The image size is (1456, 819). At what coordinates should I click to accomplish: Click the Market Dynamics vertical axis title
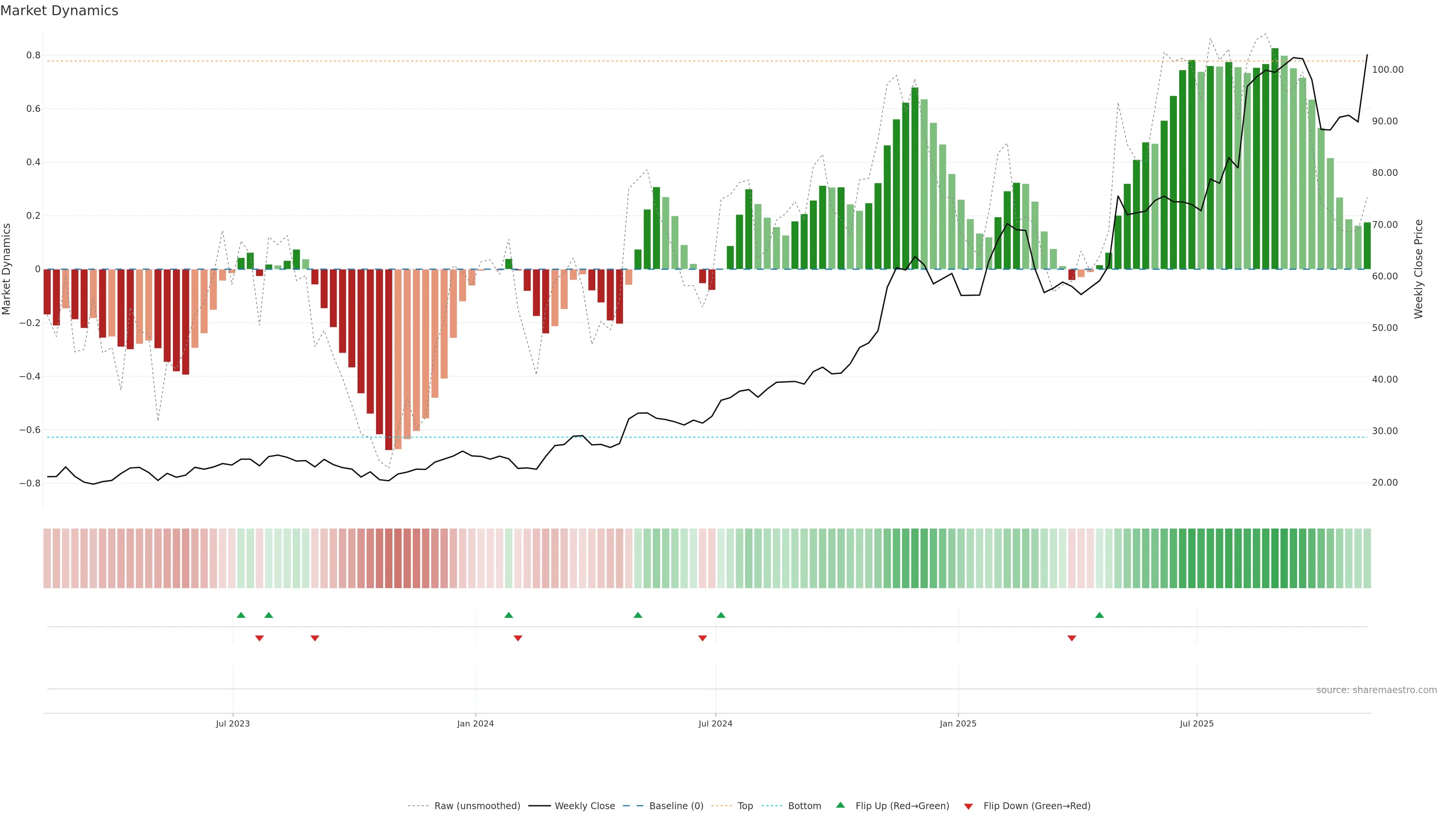coord(7,269)
